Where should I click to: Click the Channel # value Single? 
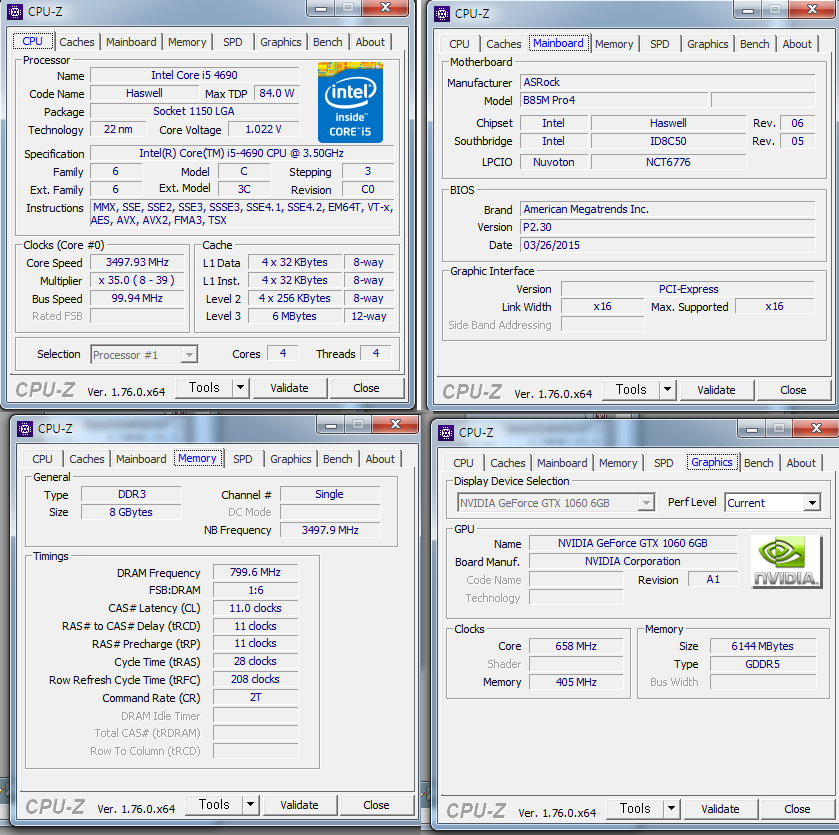330,494
